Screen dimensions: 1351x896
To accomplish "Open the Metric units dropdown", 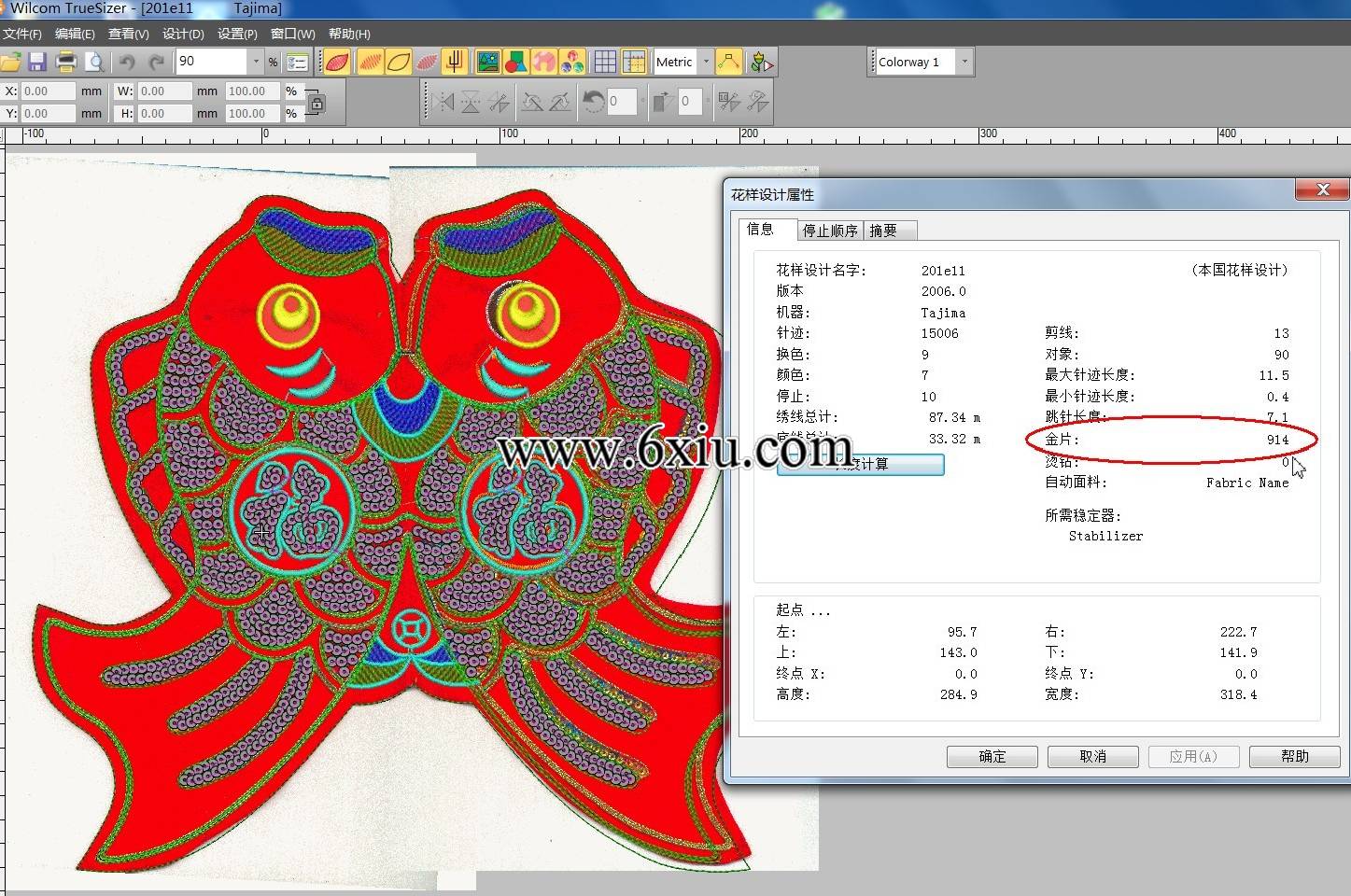I will 706,62.
